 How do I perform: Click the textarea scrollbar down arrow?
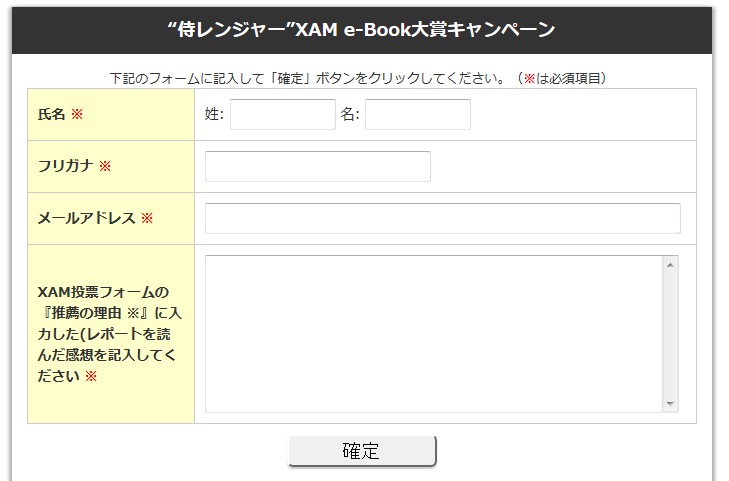coord(670,403)
